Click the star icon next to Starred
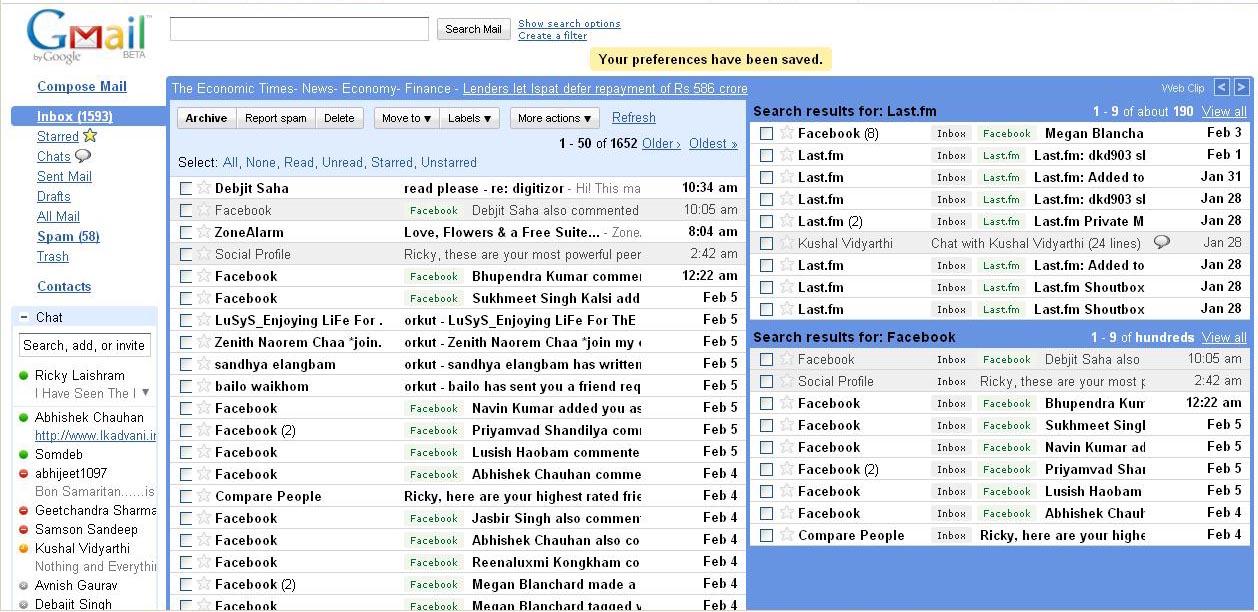 tap(90, 136)
